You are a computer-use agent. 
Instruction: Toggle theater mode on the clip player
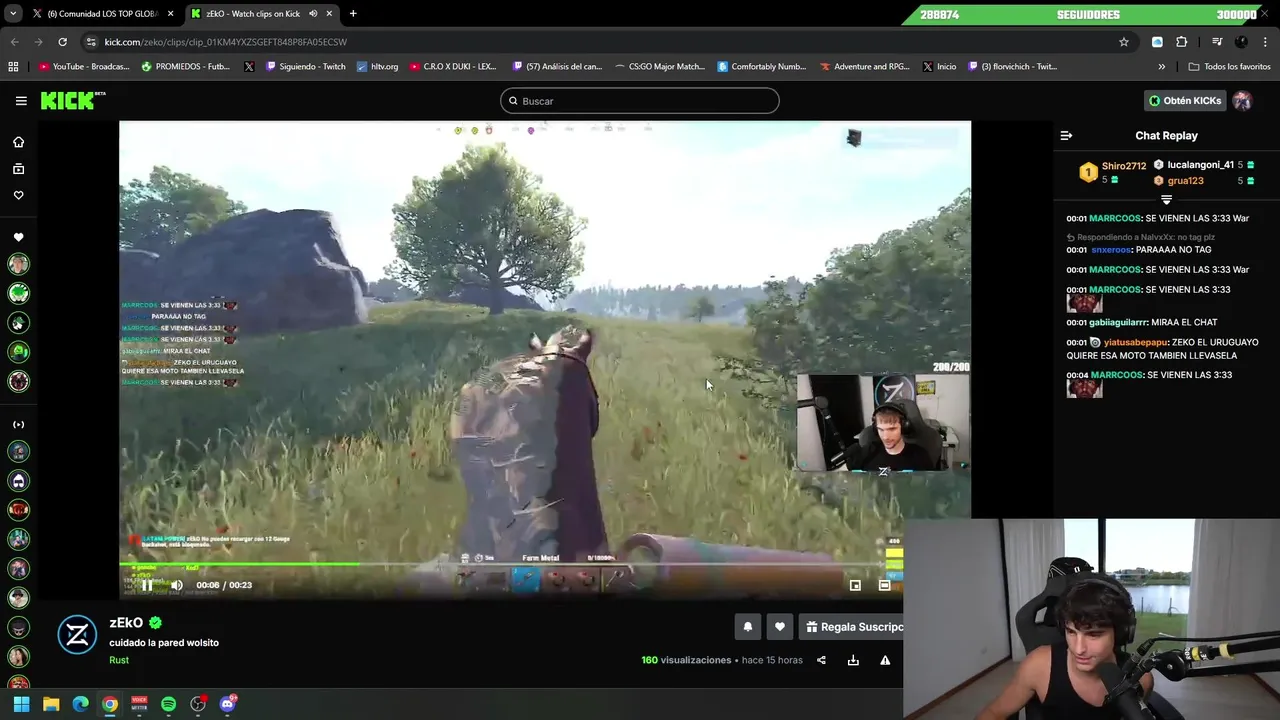click(x=884, y=585)
